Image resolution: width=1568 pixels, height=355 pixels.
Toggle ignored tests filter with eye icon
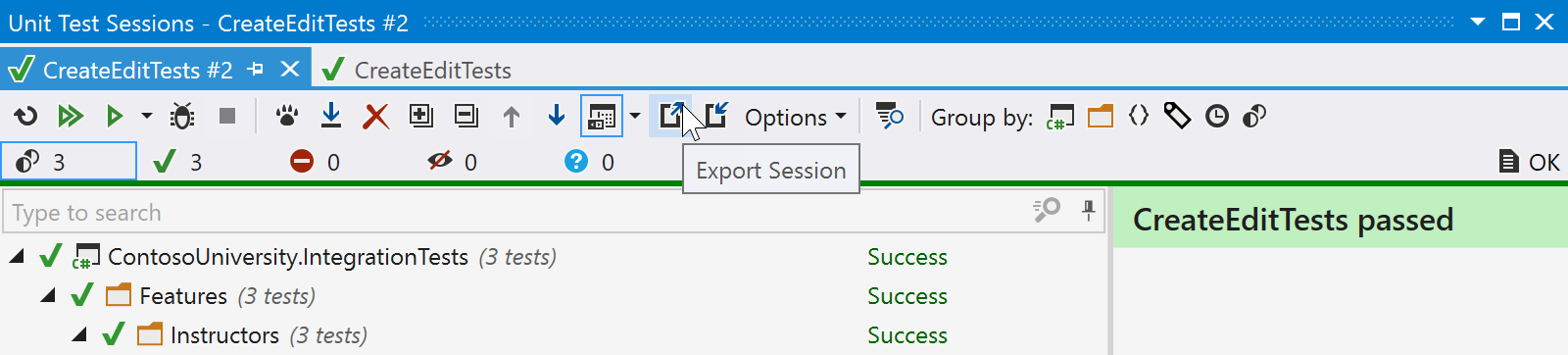[453, 162]
